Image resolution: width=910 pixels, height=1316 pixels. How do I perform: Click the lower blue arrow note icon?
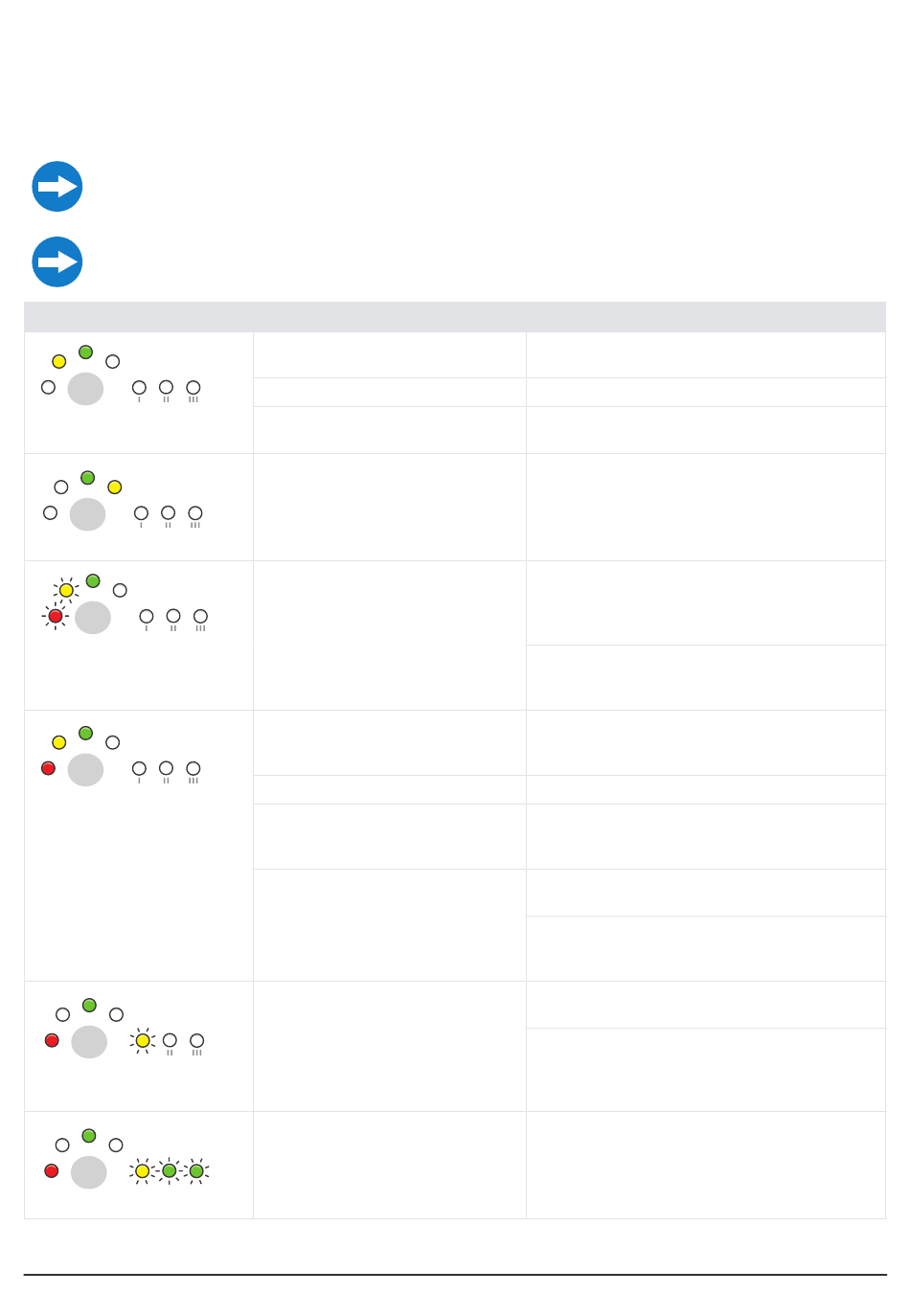pos(57,262)
